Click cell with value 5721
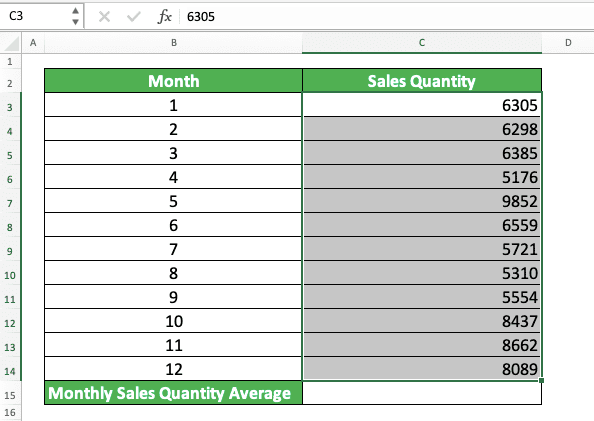 (422, 249)
